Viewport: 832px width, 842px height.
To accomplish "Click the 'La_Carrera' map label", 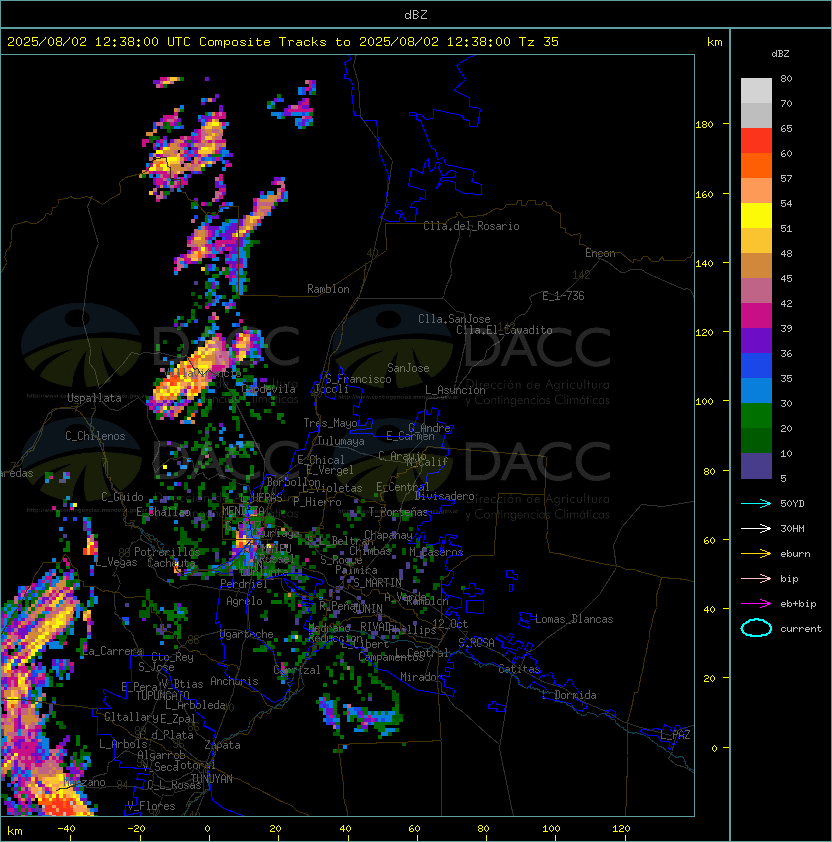I will (113, 651).
